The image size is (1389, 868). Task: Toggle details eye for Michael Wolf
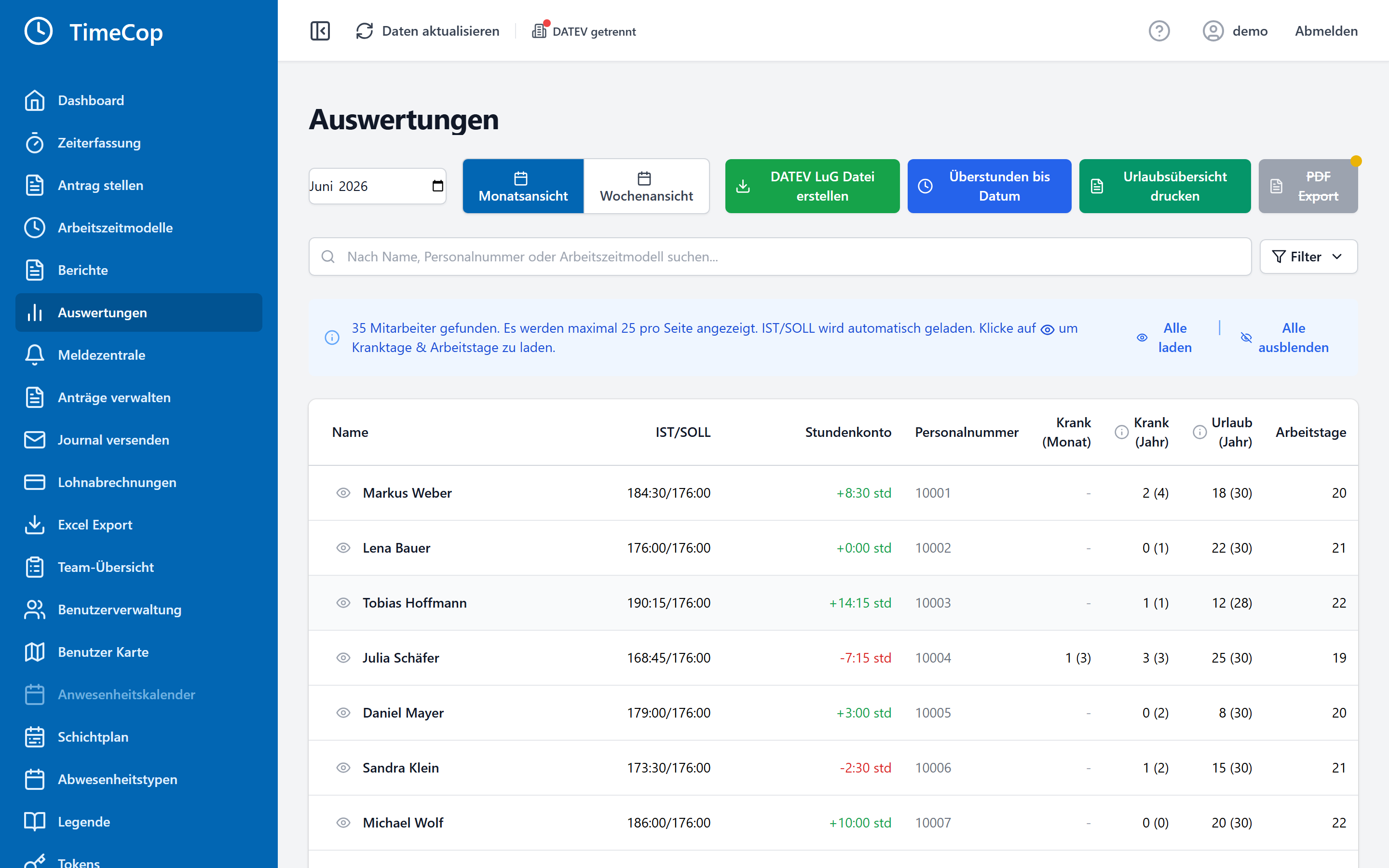tap(343, 823)
